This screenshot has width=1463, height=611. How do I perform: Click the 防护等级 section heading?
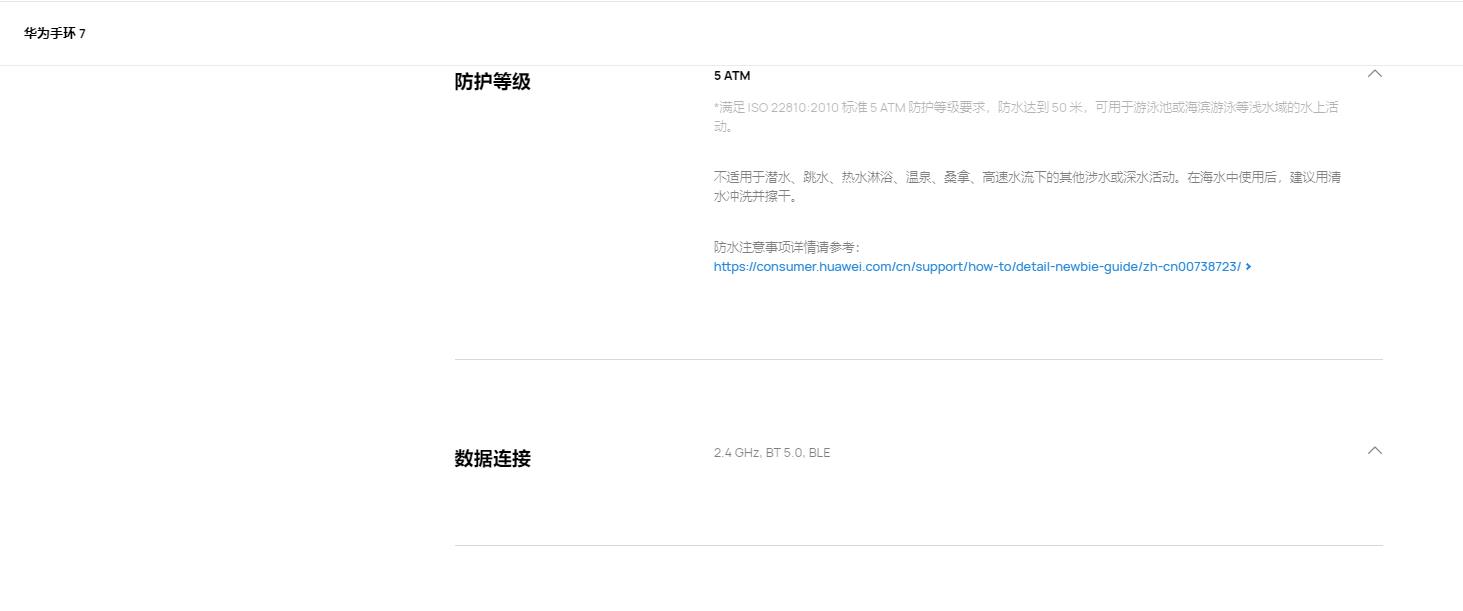pyautogui.click(x=492, y=82)
